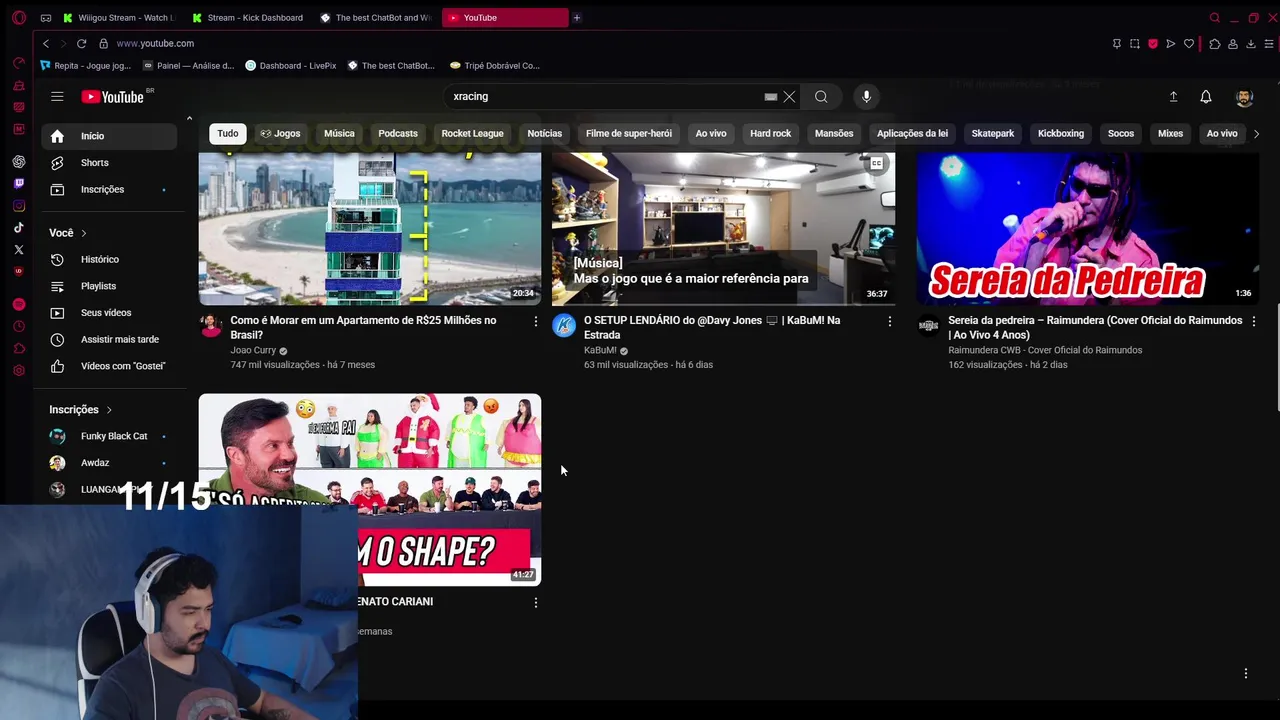Open YouTube notifications bell
The image size is (1280, 720).
click(x=1206, y=97)
